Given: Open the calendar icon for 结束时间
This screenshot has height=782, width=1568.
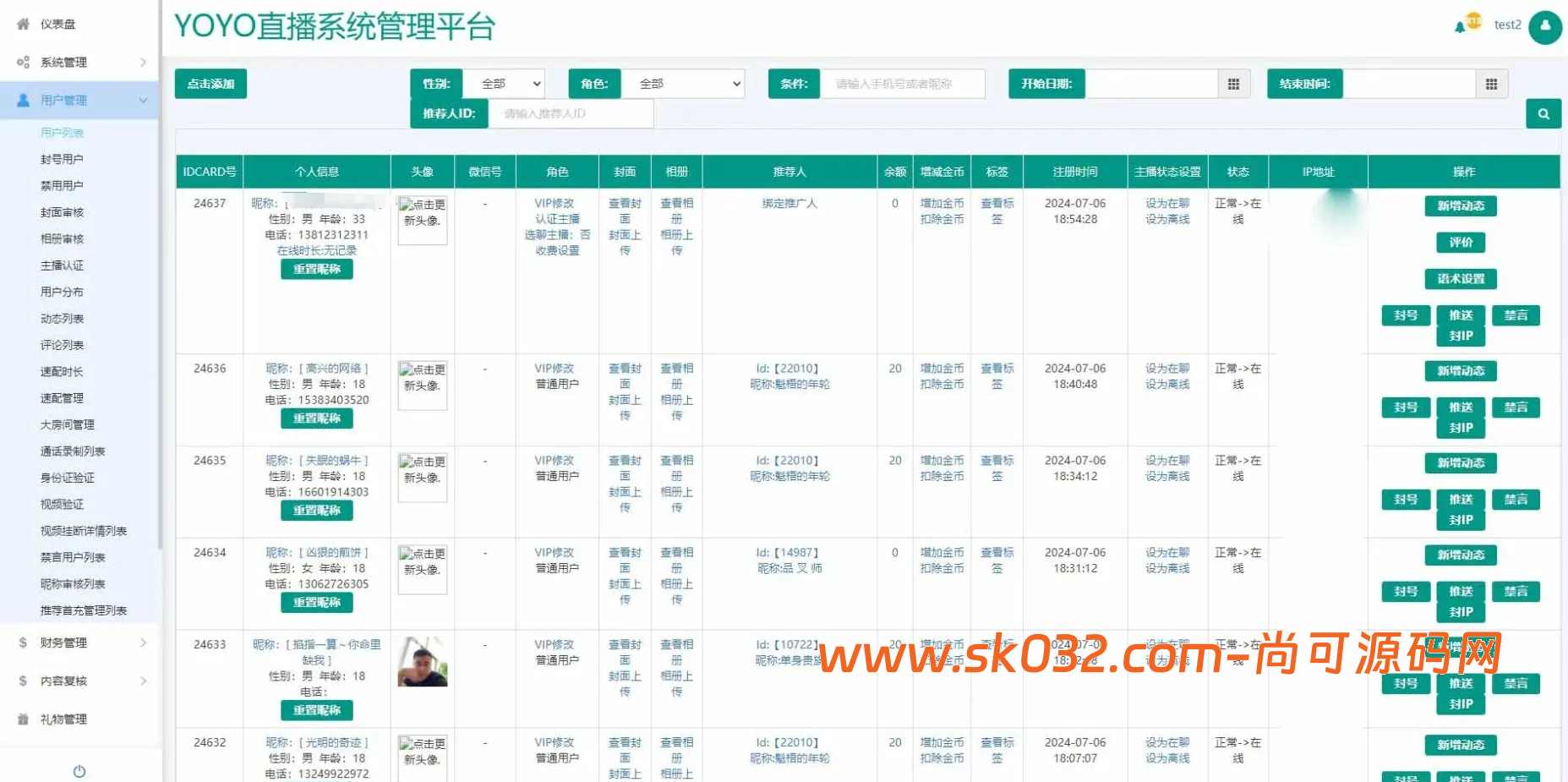Looking at the screenshot, I should click(x=1492, y=84).
